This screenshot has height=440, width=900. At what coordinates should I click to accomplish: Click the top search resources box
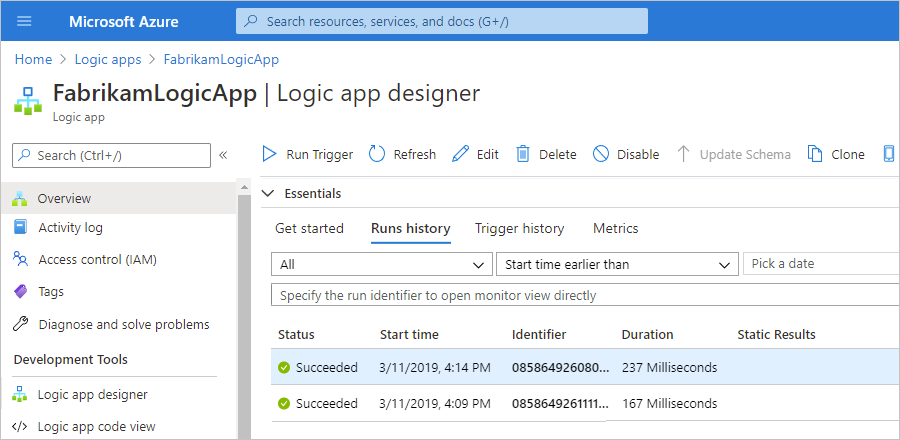(x=441, y=21)
